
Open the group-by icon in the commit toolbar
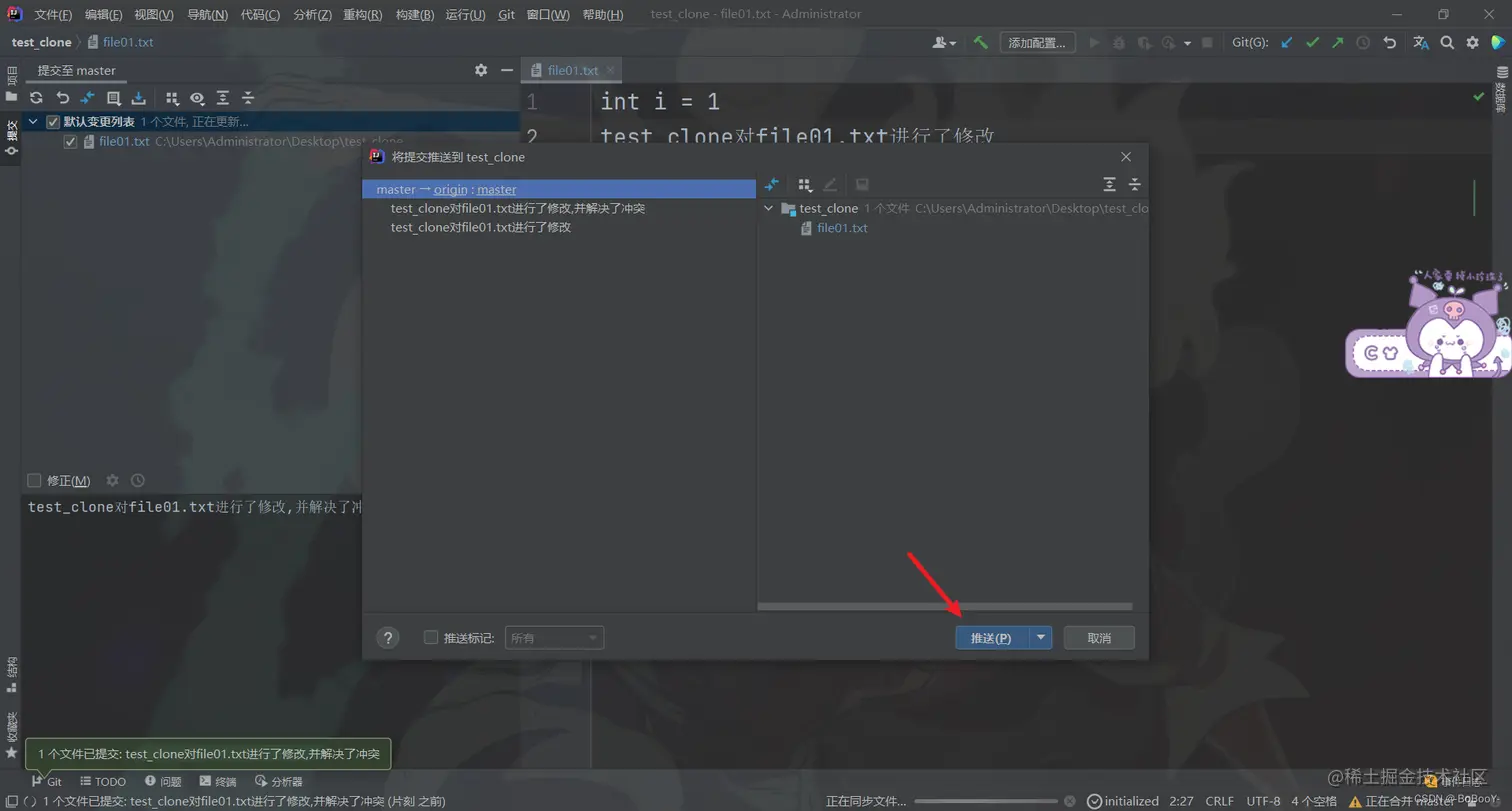[x=172, y=98]
